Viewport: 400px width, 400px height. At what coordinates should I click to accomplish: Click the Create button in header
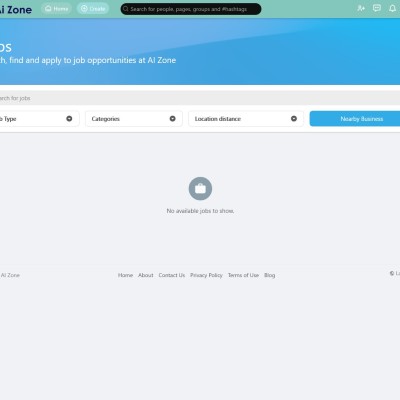tap(93, 9)
